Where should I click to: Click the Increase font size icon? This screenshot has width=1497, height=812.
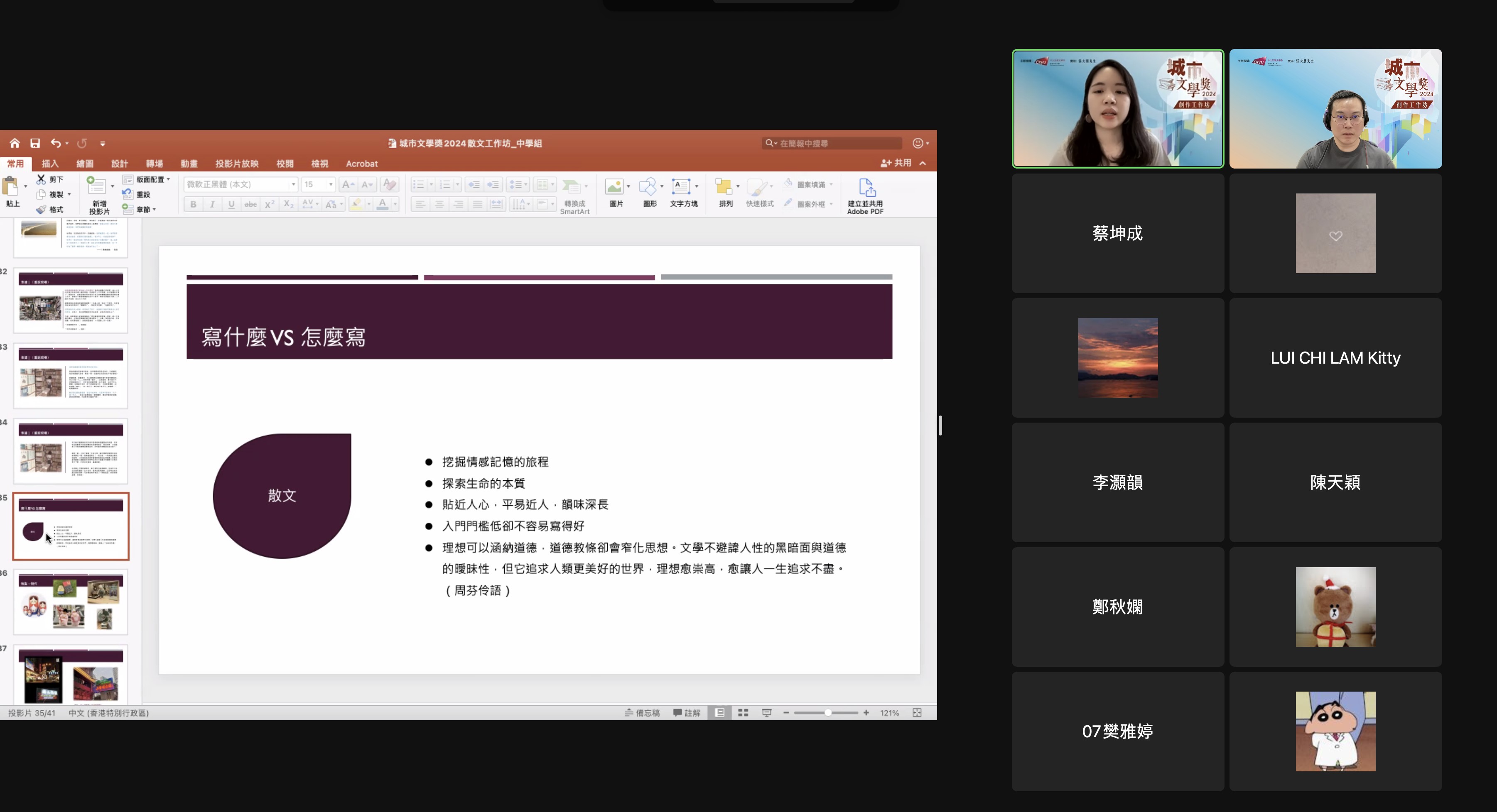(x=348, y=184)
